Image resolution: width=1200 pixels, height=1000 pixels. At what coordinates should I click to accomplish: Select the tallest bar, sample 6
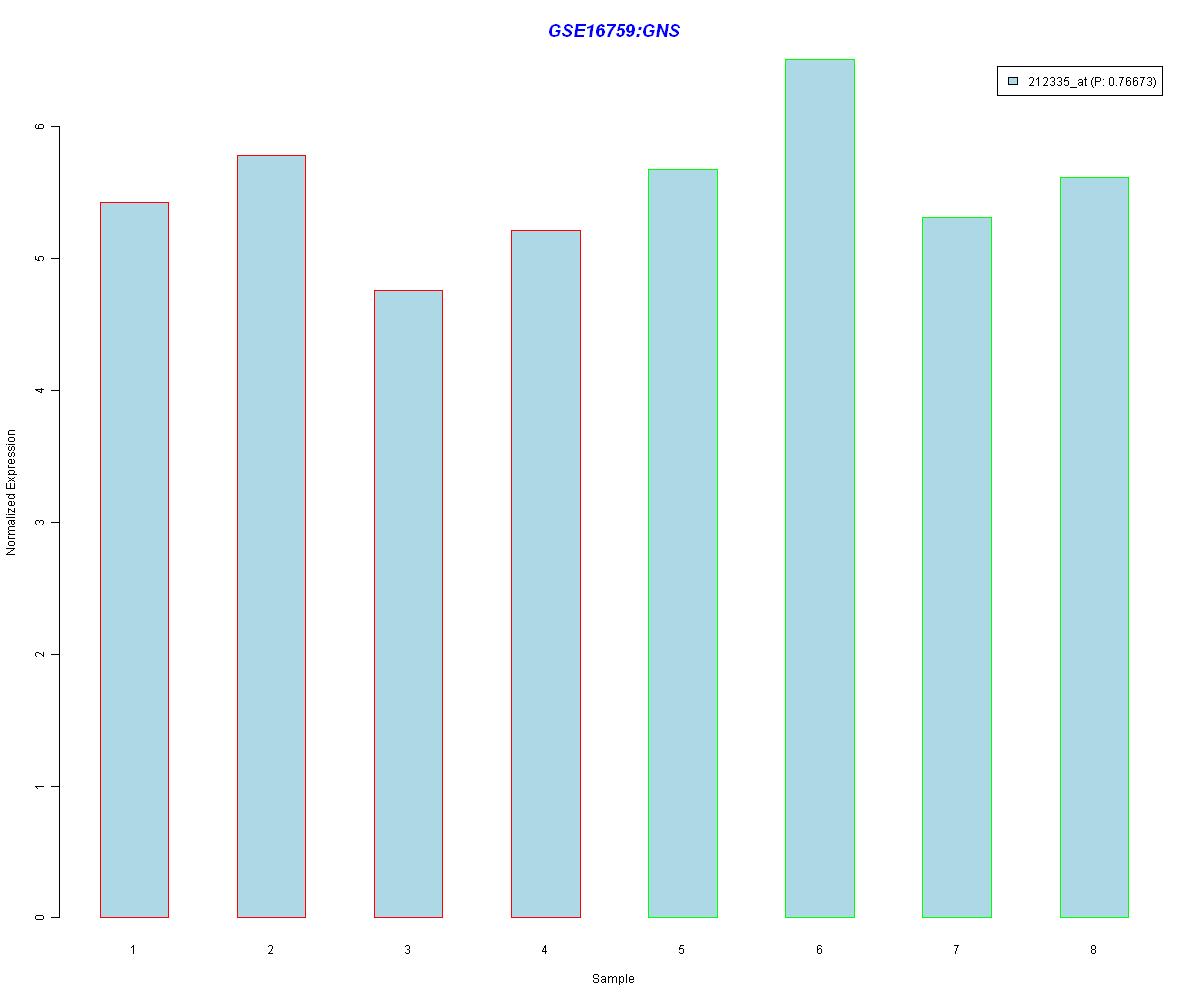819,488
